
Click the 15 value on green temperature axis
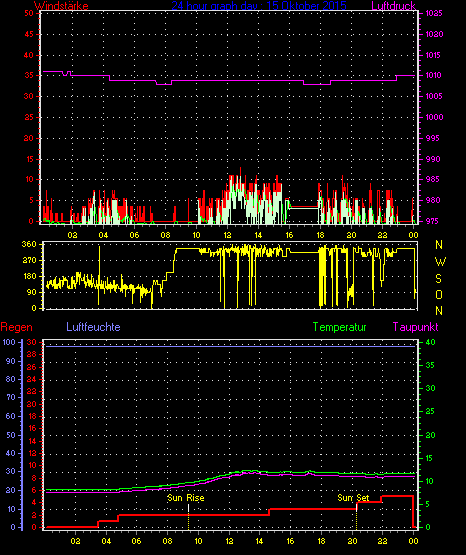[x=429, y=458]
